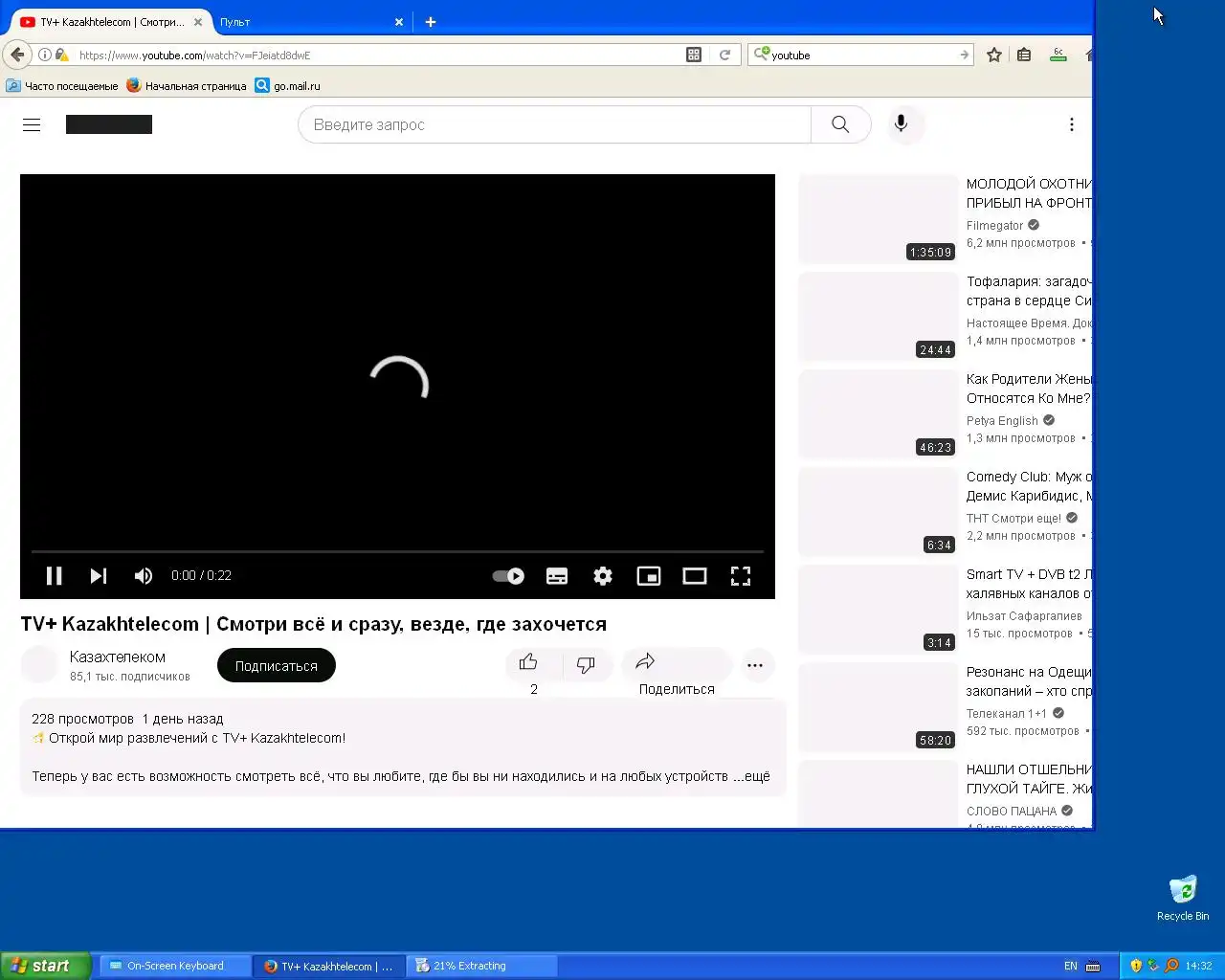Open the Filmegator channel name

pyautogui.click(x=994, y=226)
